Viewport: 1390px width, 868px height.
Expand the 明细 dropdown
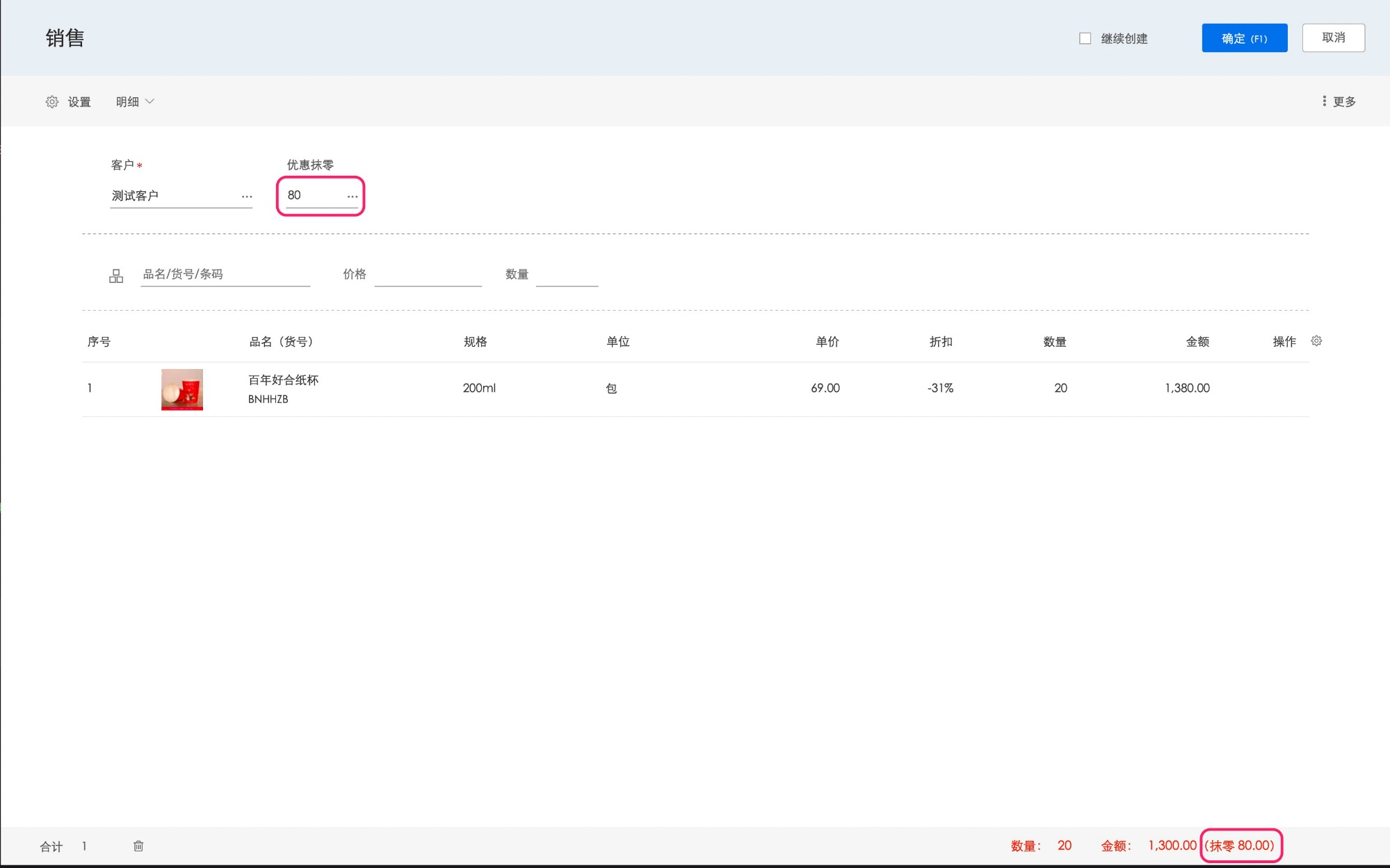click(x=135, y=102)
